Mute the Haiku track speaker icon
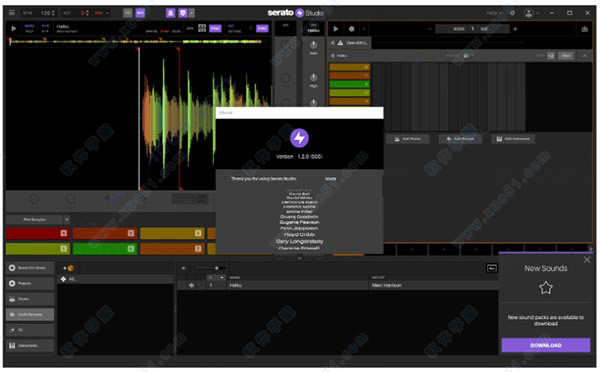Image resolution: width=600 pixels, height=372 pixels. 333,56
